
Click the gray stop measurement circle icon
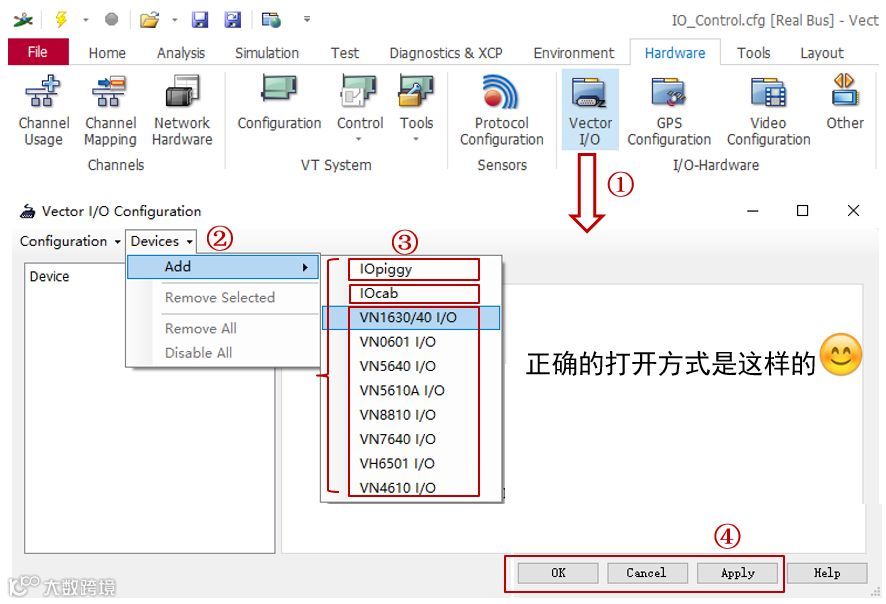coord(112,20)
